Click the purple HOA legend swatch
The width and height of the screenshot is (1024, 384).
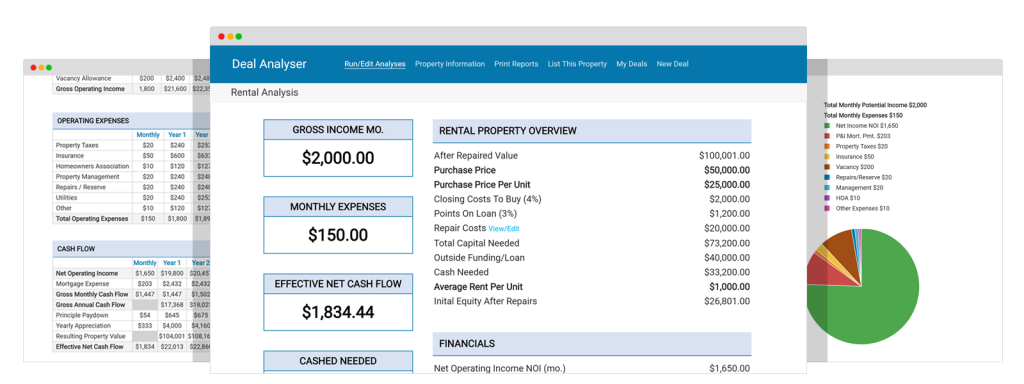827,198
